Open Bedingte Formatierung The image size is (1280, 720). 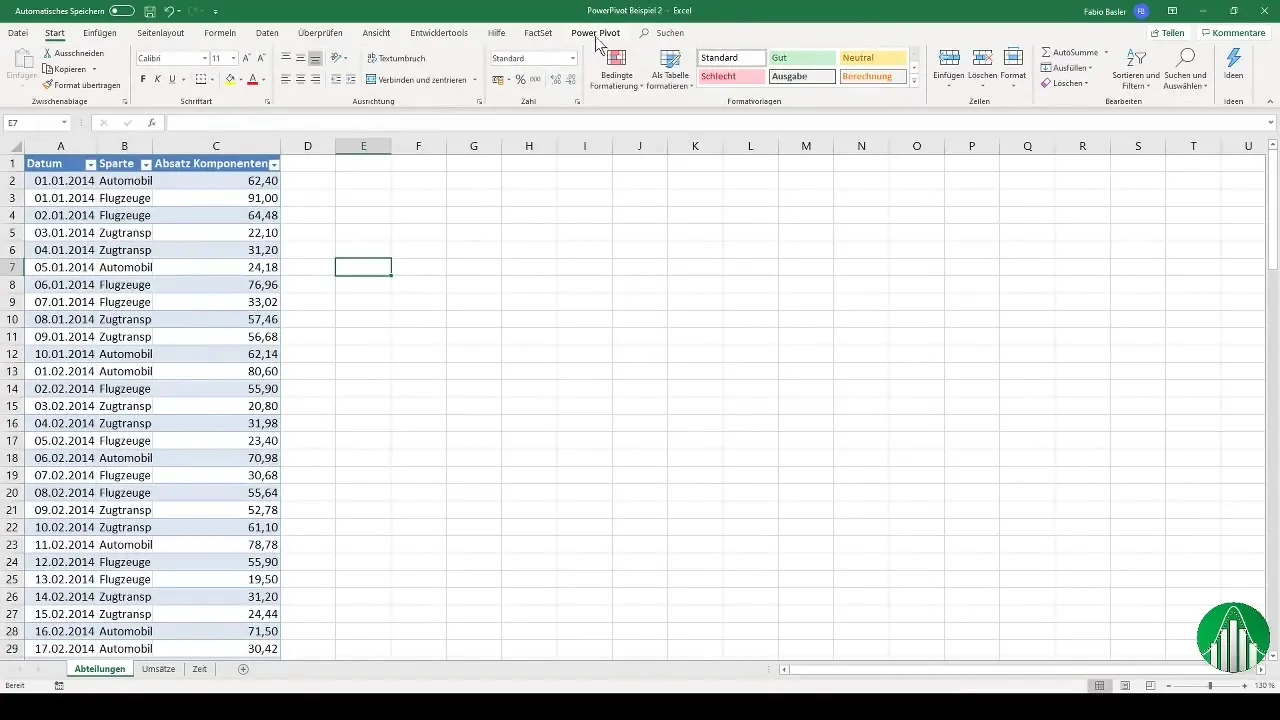(616, 70)
